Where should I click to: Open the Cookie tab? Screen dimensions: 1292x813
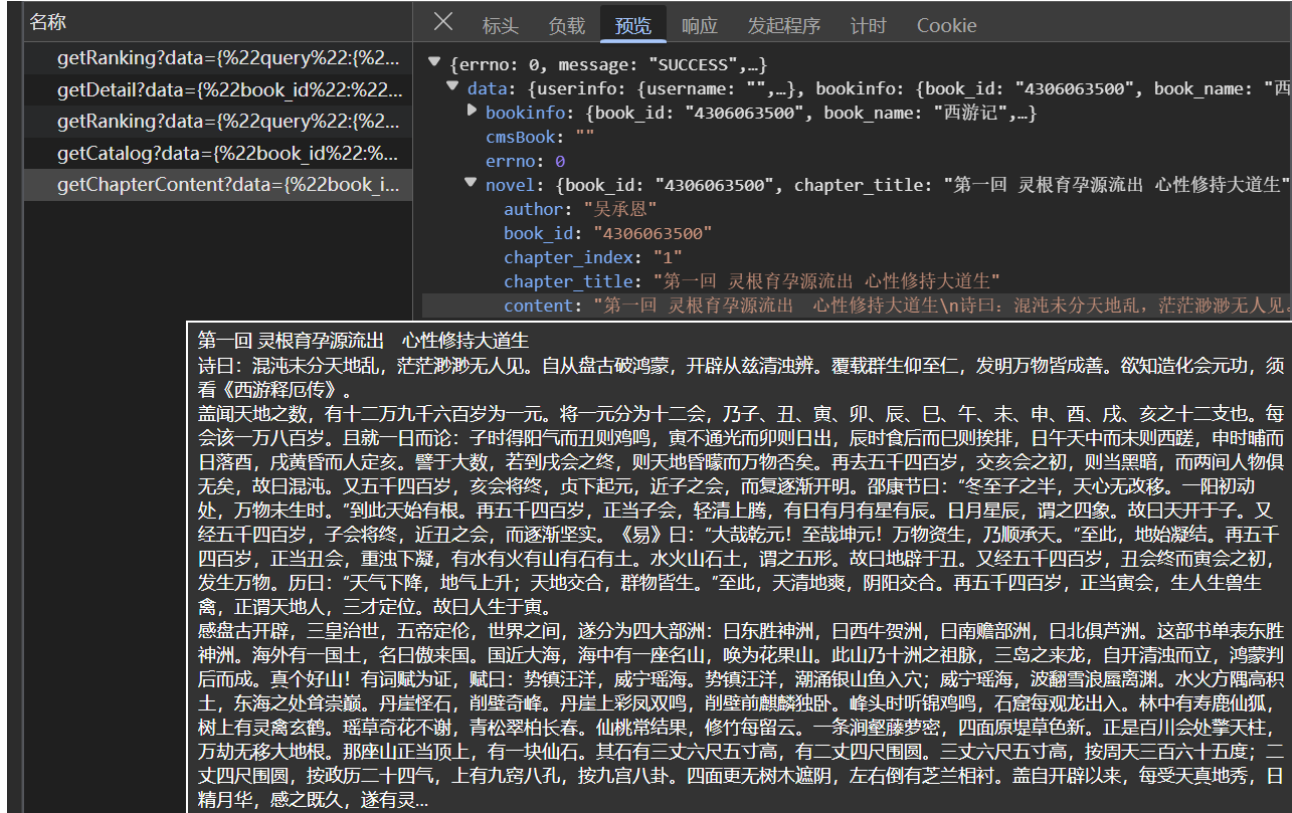(946, 26)
